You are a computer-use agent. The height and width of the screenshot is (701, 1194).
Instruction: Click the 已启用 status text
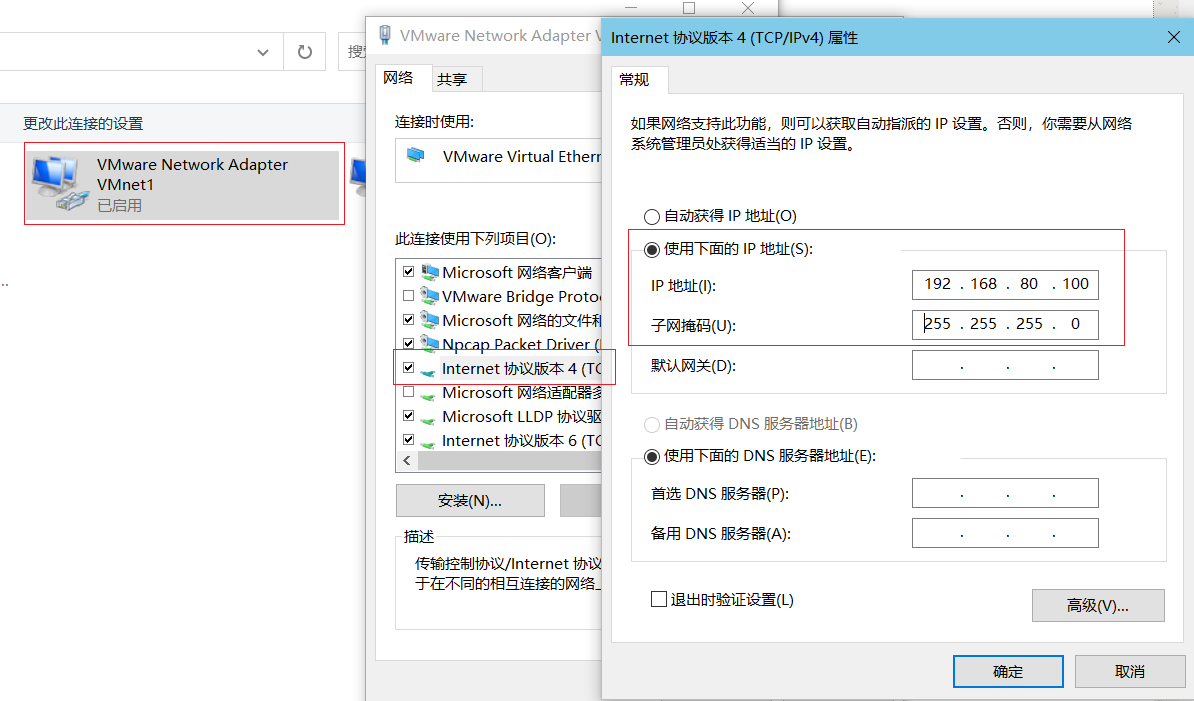pos(120,206)
